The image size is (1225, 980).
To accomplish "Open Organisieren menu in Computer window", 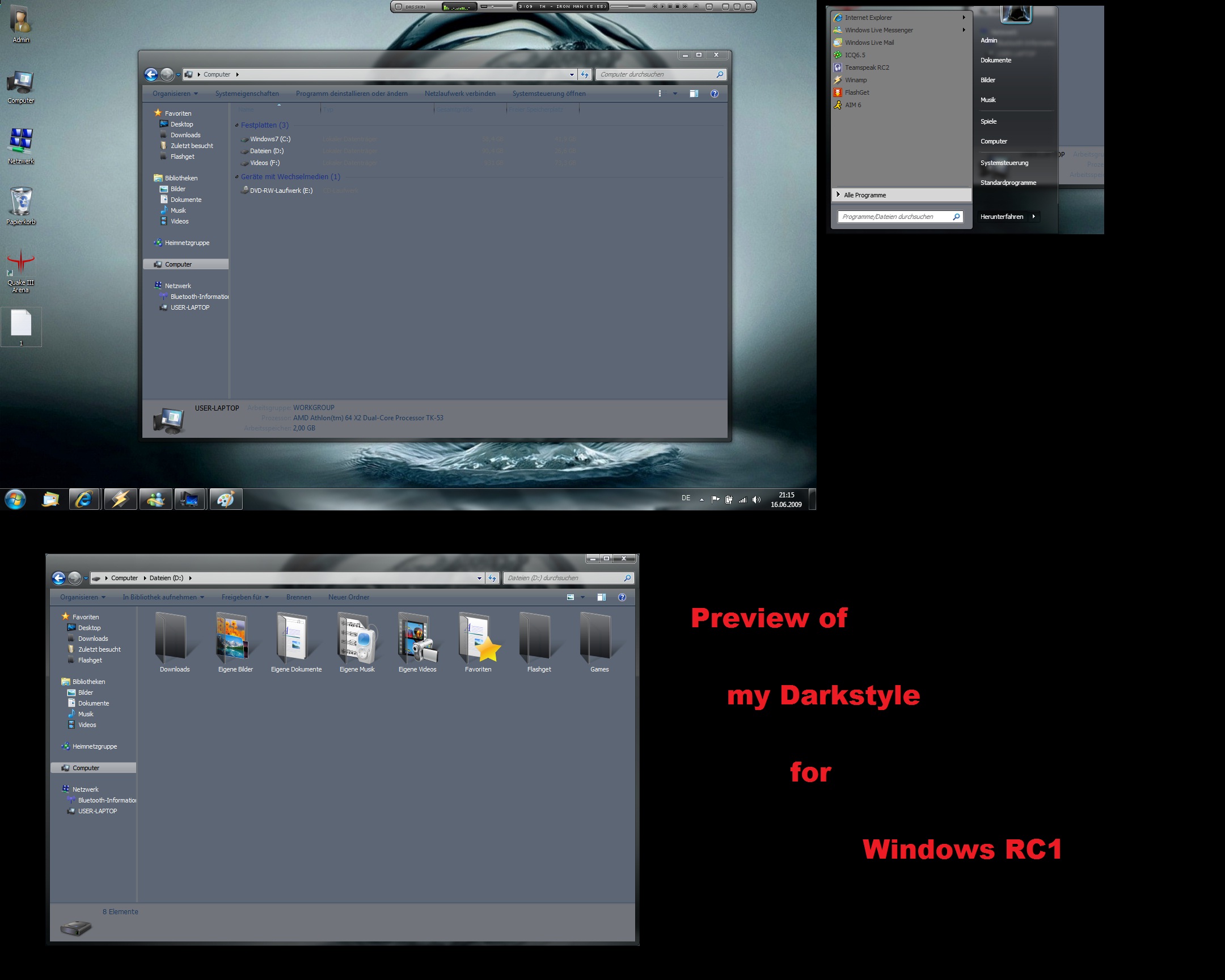I will 175,94.
